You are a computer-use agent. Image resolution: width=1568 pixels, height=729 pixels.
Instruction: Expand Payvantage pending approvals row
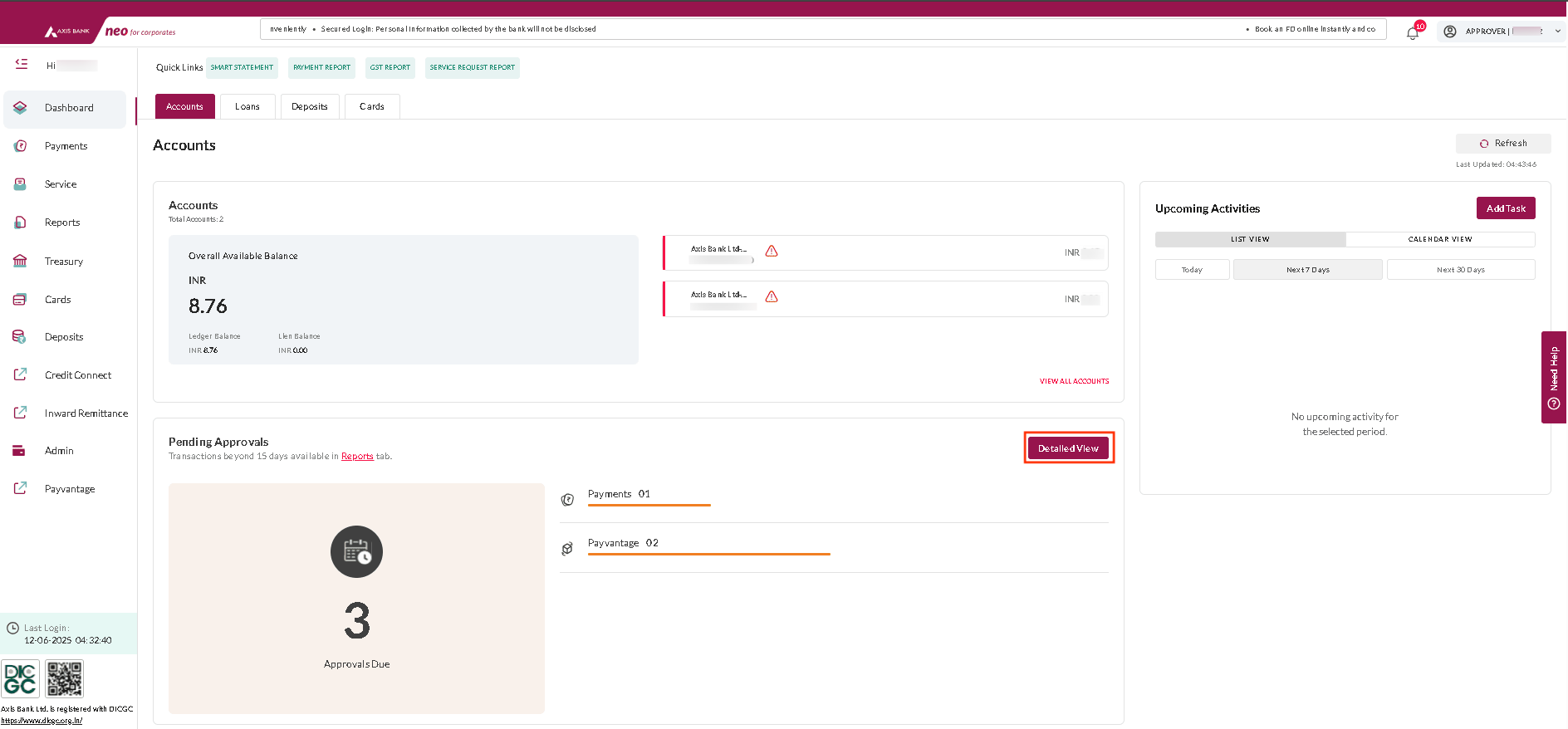tap(623, 543)
